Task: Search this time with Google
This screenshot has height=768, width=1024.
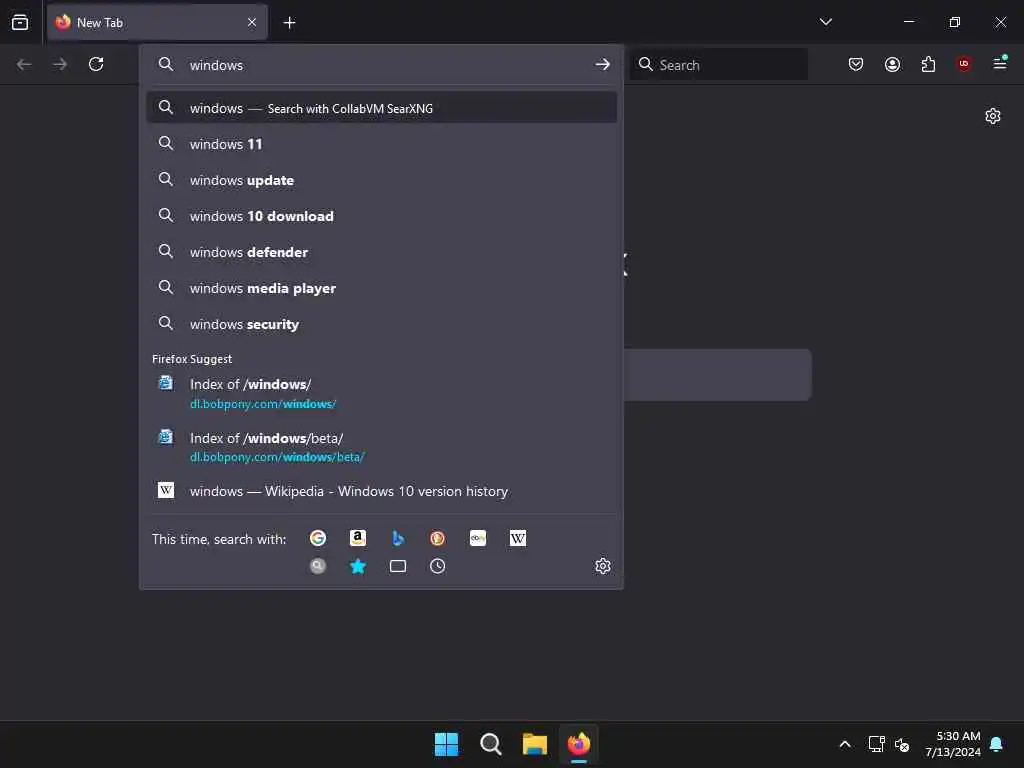Action: click(x=318, y=538)
